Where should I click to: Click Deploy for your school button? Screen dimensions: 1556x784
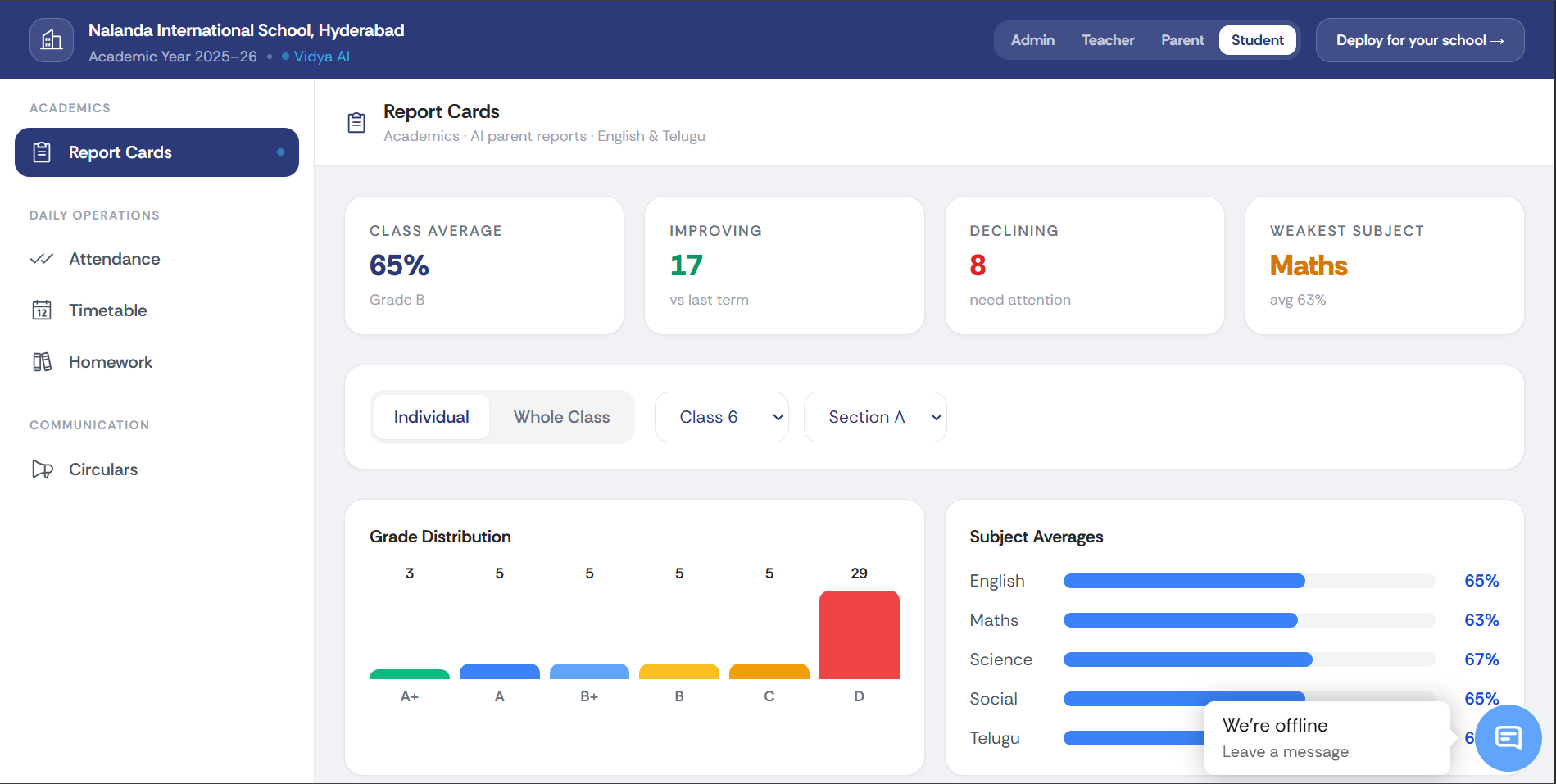[x=1420, y=40]
